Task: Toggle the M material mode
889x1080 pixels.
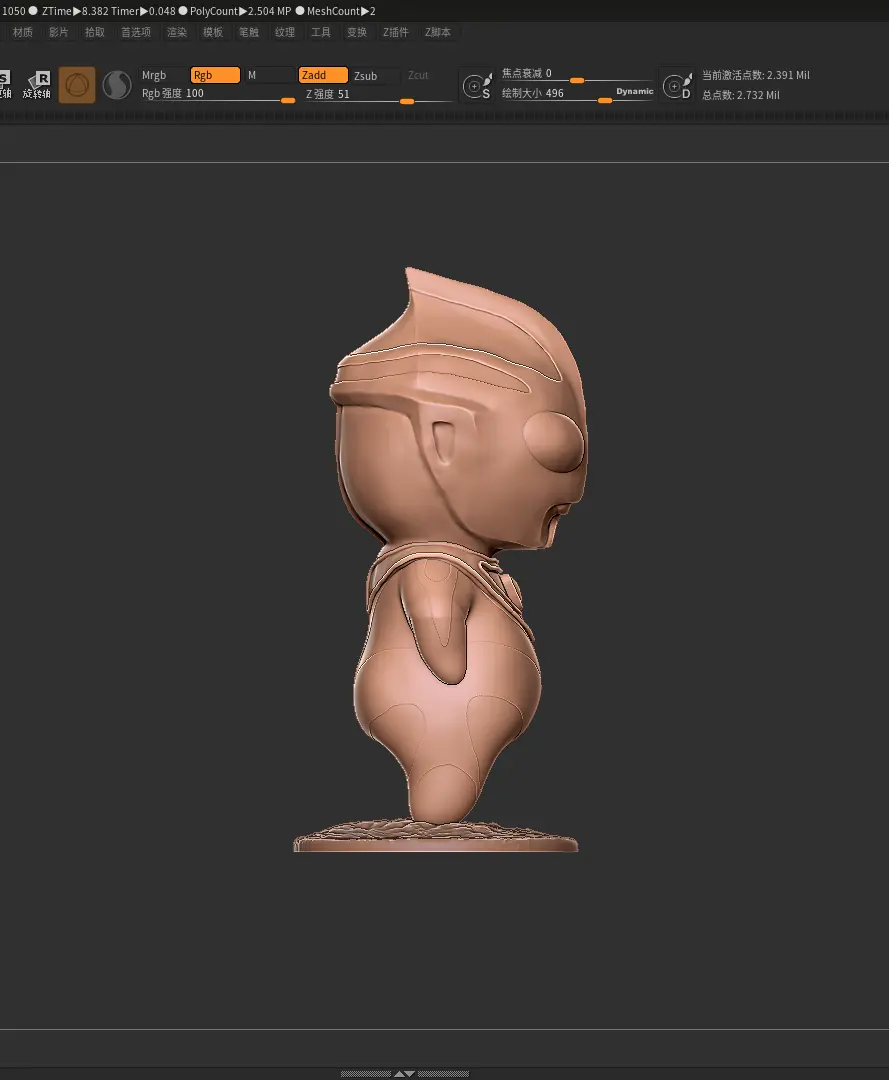Action: point(269,75)
